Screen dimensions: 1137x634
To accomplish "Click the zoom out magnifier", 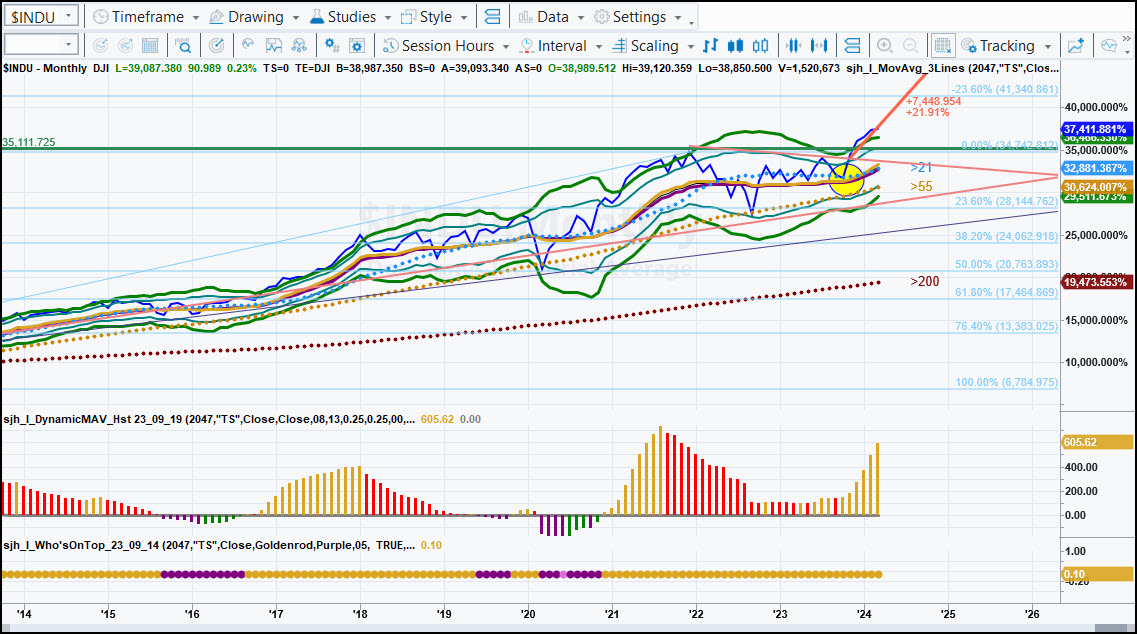I will [910, 46].
